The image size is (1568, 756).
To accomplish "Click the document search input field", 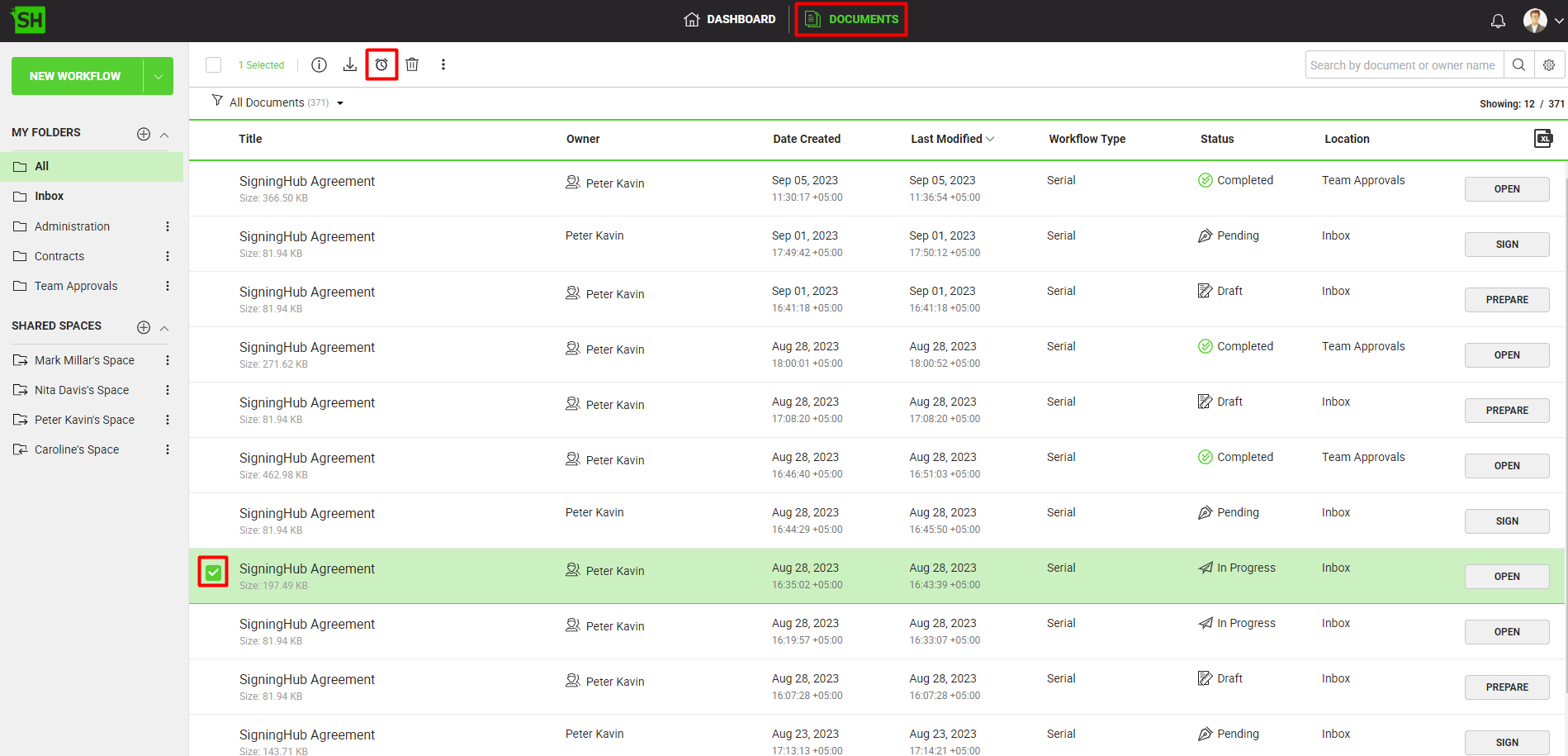I will (x=1402, y=64).
